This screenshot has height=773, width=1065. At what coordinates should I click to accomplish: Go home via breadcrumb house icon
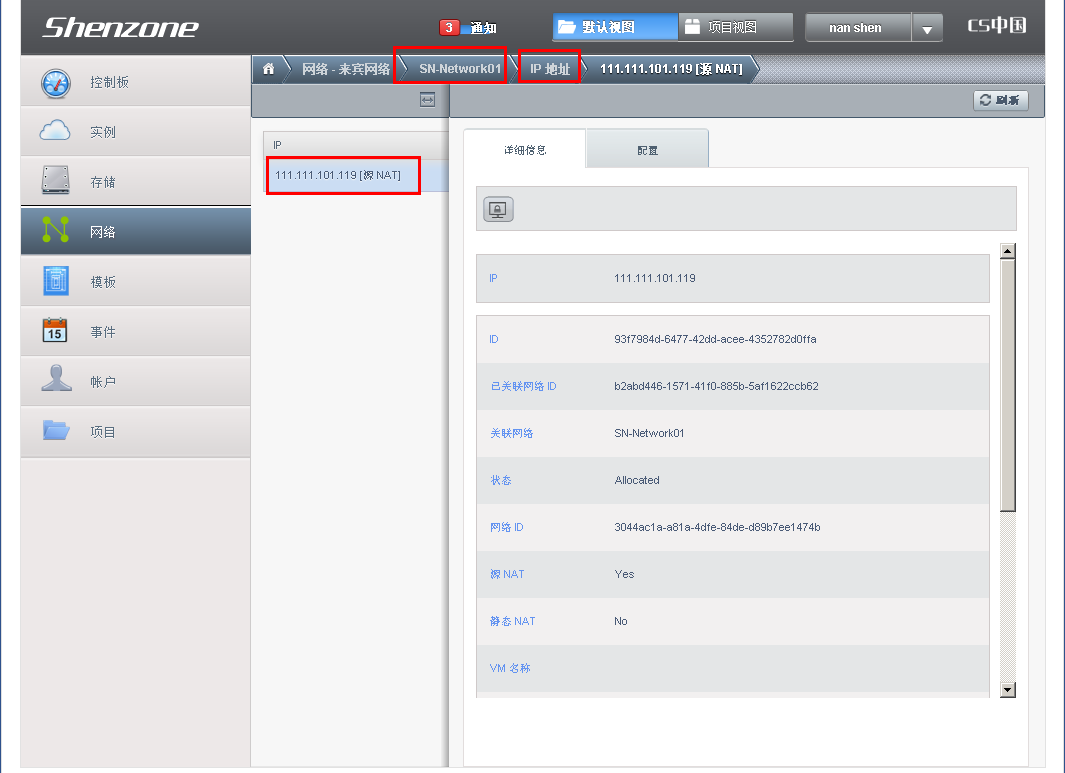coord(268,69)
